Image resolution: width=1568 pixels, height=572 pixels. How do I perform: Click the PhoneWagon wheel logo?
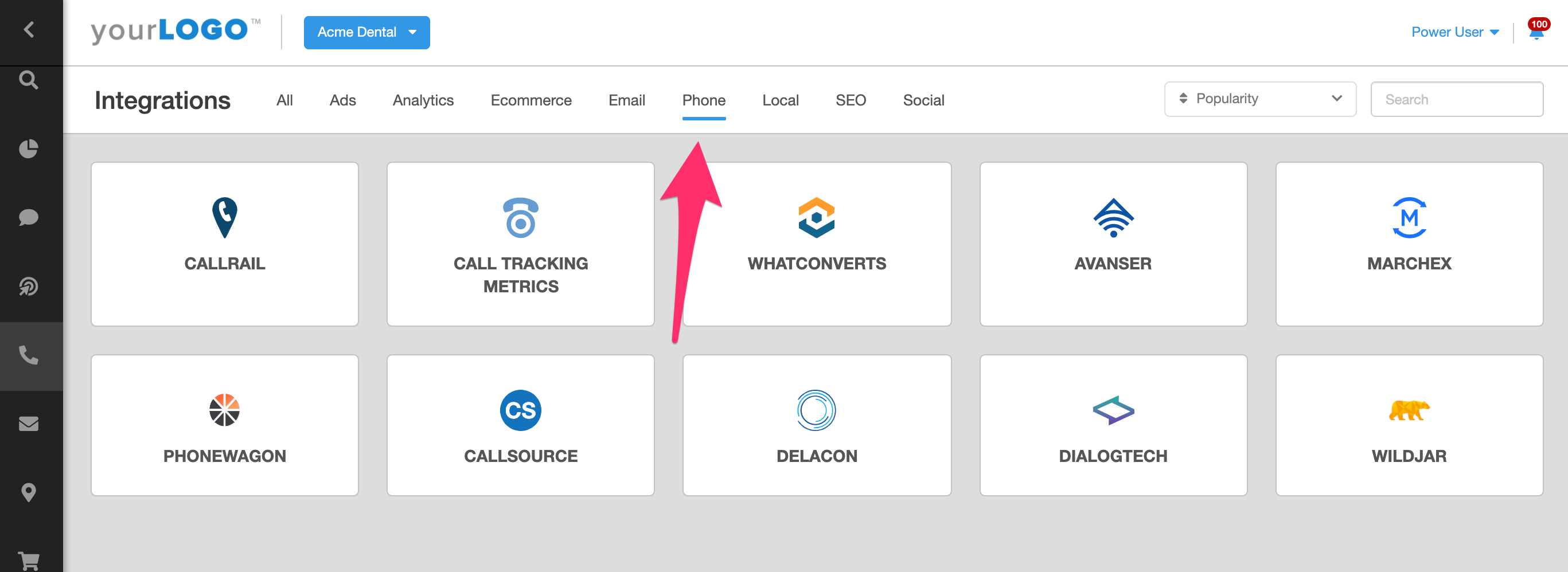point(225,410)
